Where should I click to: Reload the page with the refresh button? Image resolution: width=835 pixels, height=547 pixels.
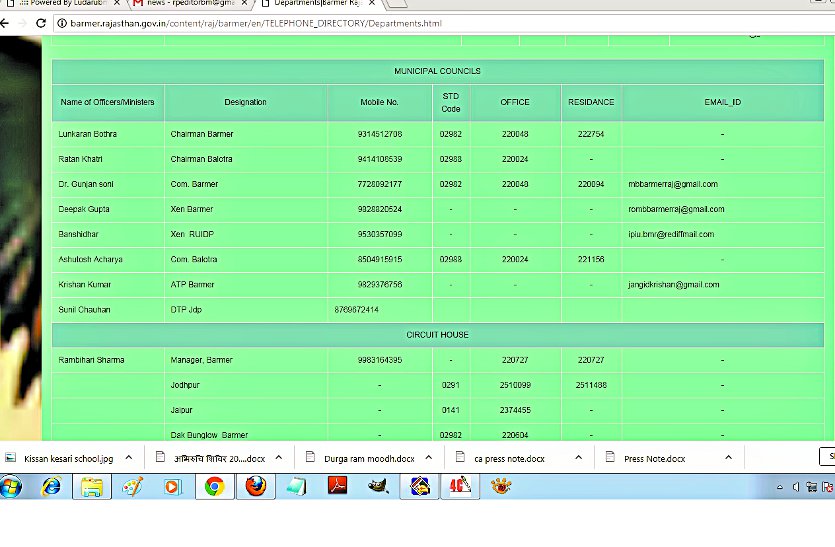tap(42, 23)
